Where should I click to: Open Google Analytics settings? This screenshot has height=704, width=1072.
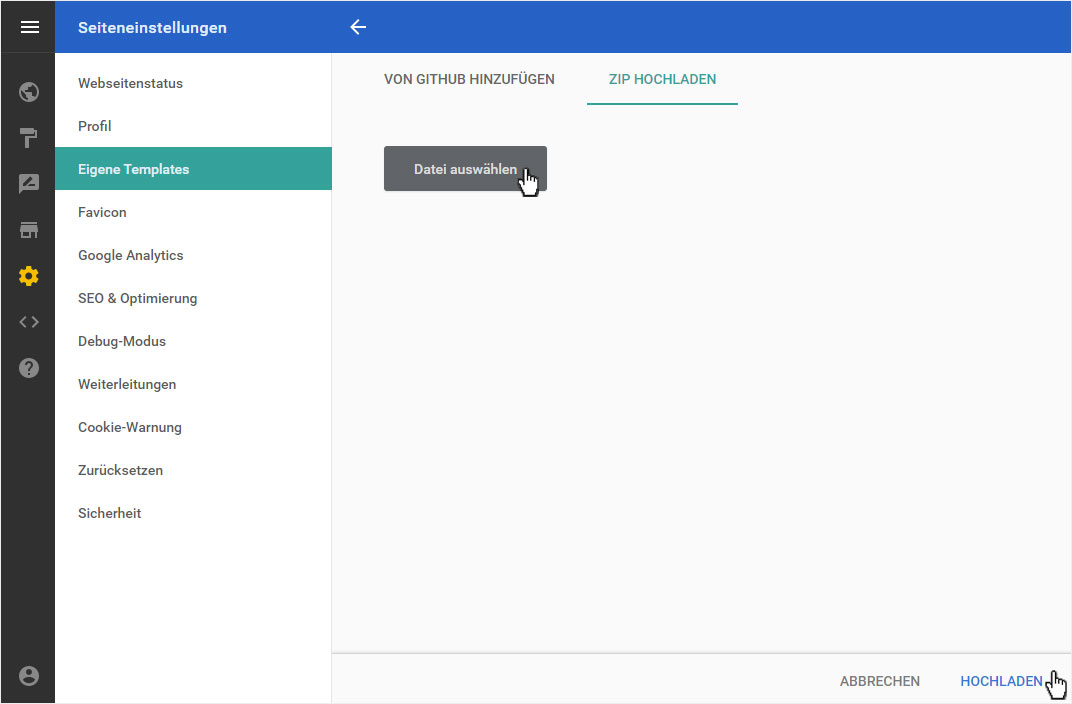193,255
